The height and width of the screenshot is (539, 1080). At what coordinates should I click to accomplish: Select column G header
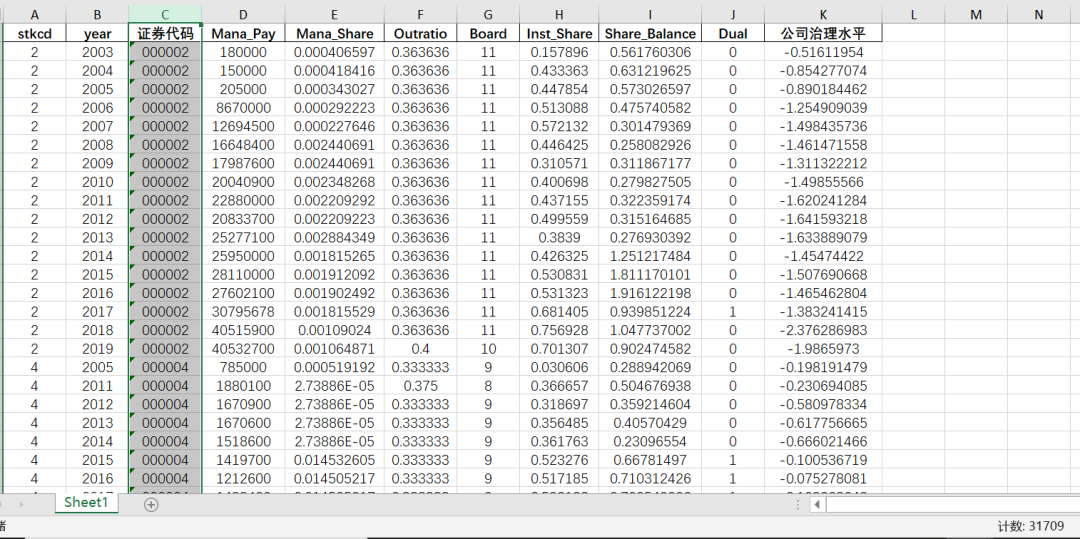[x=488, y=14]
